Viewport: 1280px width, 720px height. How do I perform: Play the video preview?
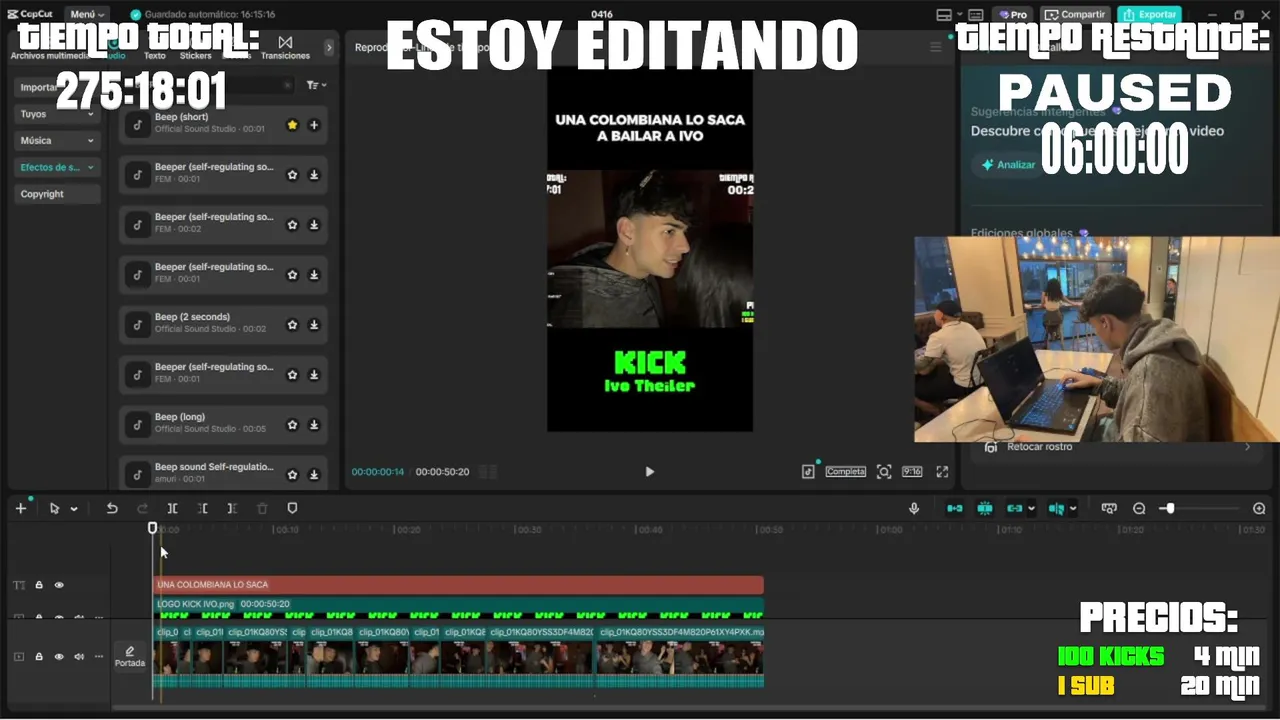tap(649, 471)
